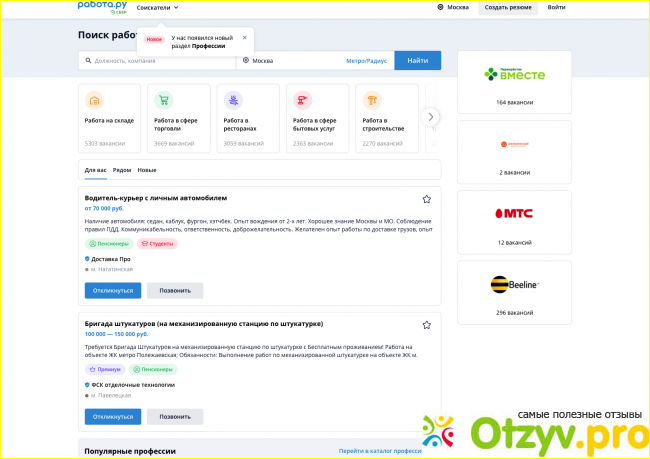Open the warehouse jobs category icon
The image size is (650, 459).
[95, 100]
